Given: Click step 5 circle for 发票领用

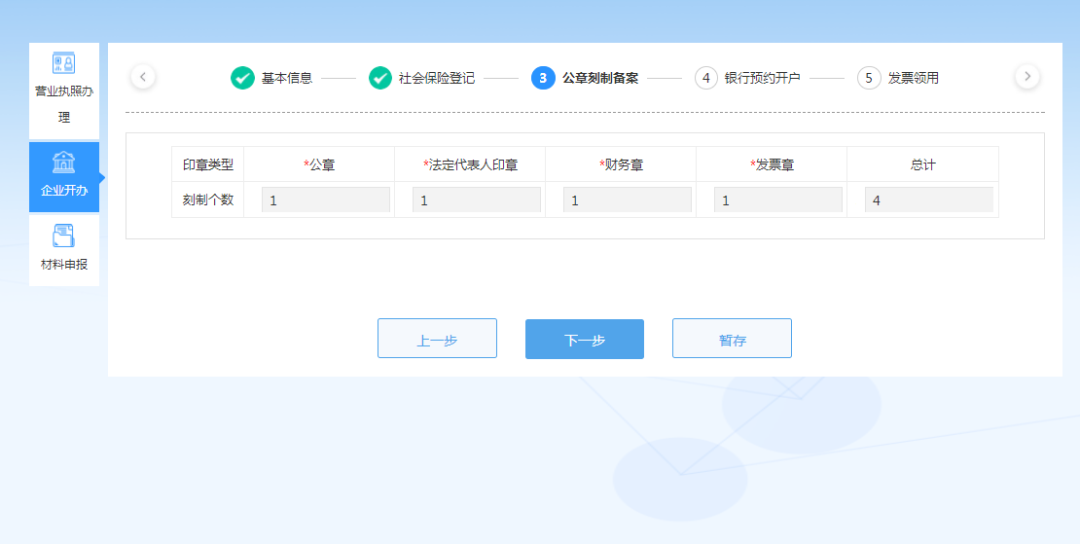Looking at the screenshot, I should [869, 78].
